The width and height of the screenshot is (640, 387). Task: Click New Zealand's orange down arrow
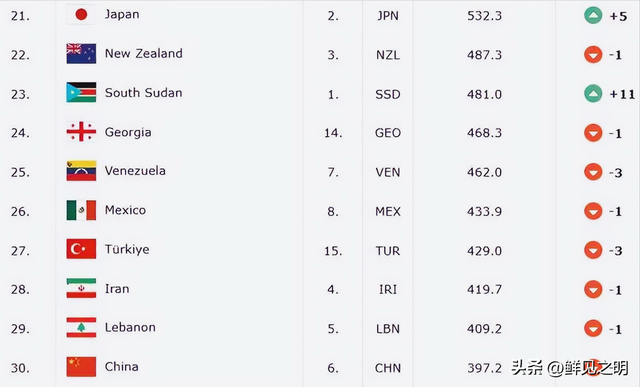click(593, 54)
